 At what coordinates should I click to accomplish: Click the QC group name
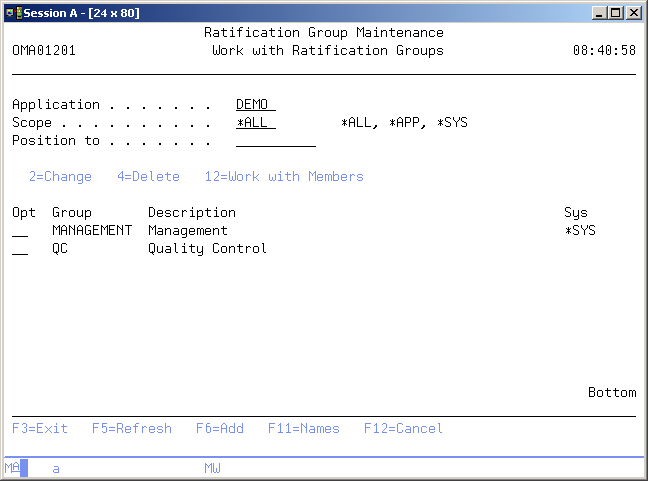[60, 249]
